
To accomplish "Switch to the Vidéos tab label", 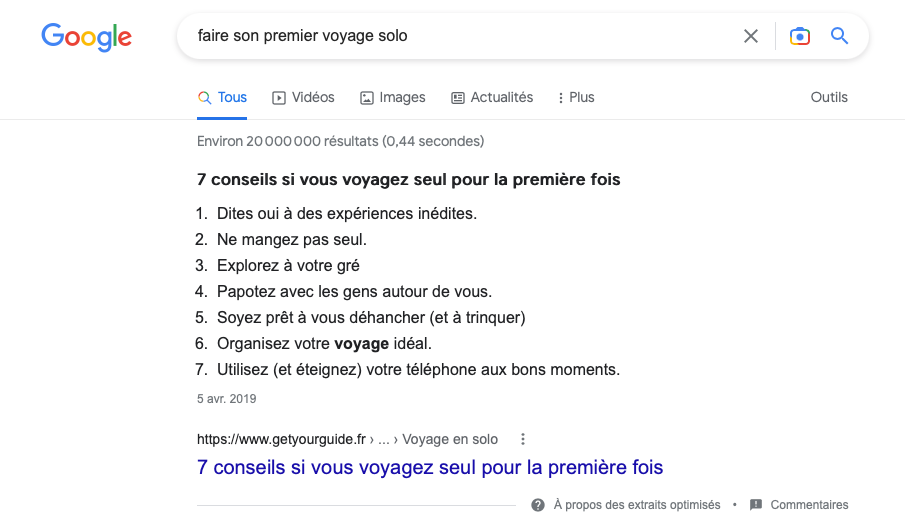I will pyautogui.click(x=313, y=98).
